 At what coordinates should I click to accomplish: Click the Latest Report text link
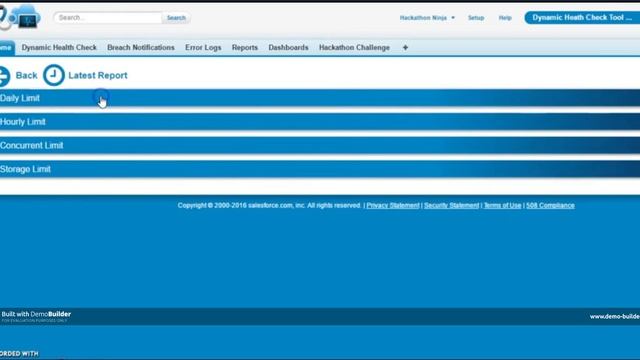98,76
